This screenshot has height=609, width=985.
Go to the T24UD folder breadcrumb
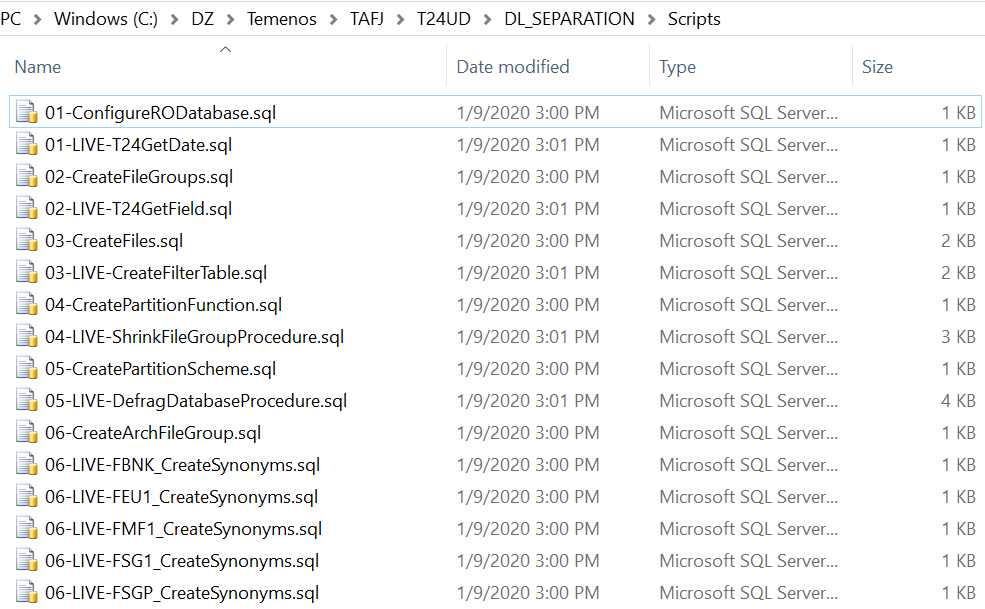click(x=444, y=19)
